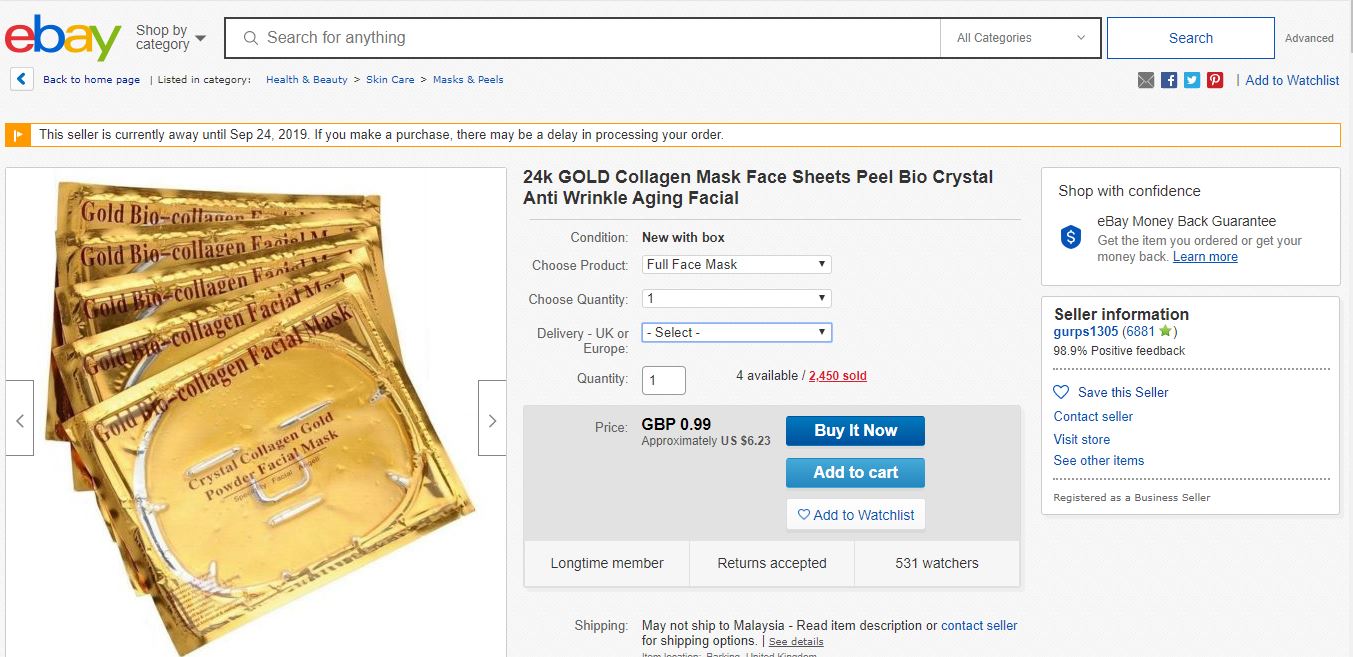Click the eBay logo
Viewport: 1353px width, 657px height.
tap(62, 38)
